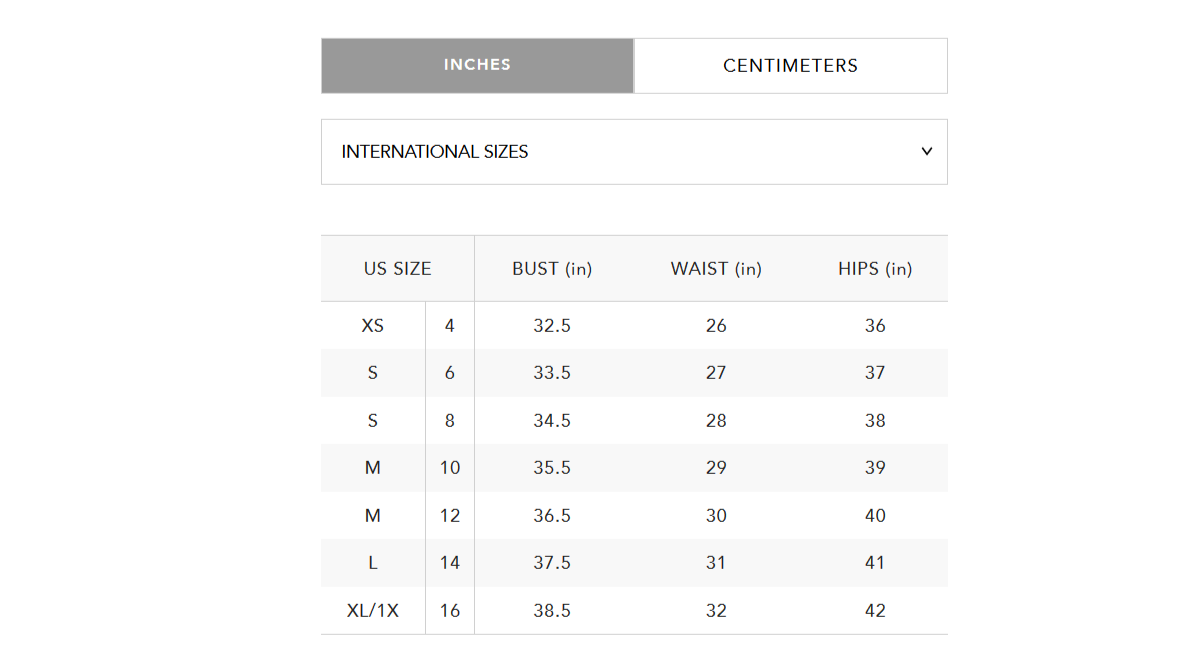Switch to the INCHES unit tab
The height and width of the screenshot is (653, 1182).
pyautogui.click(x=477, y=65)
